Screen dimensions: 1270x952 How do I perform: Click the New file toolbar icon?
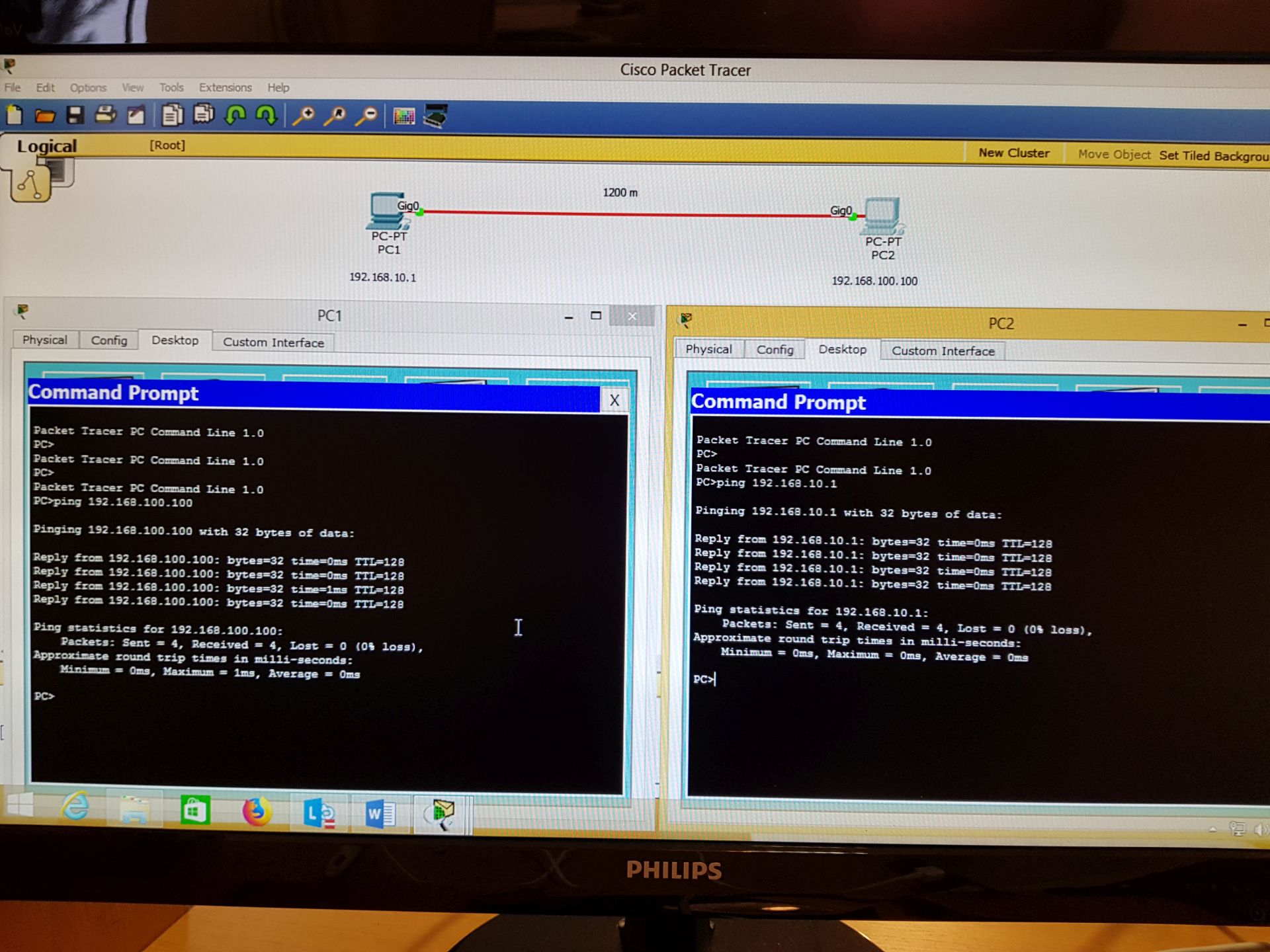coord(15,116)
